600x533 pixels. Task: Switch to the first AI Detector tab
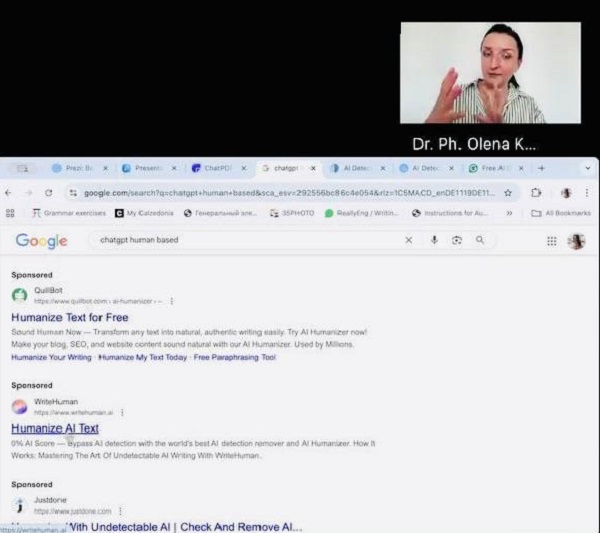click(x=351, y=168)
